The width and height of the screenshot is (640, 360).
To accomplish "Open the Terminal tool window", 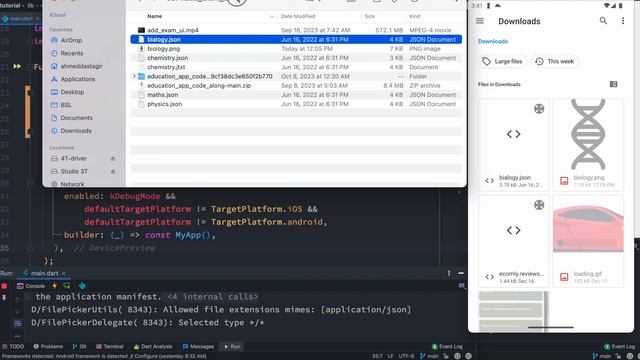I will 109,347.
